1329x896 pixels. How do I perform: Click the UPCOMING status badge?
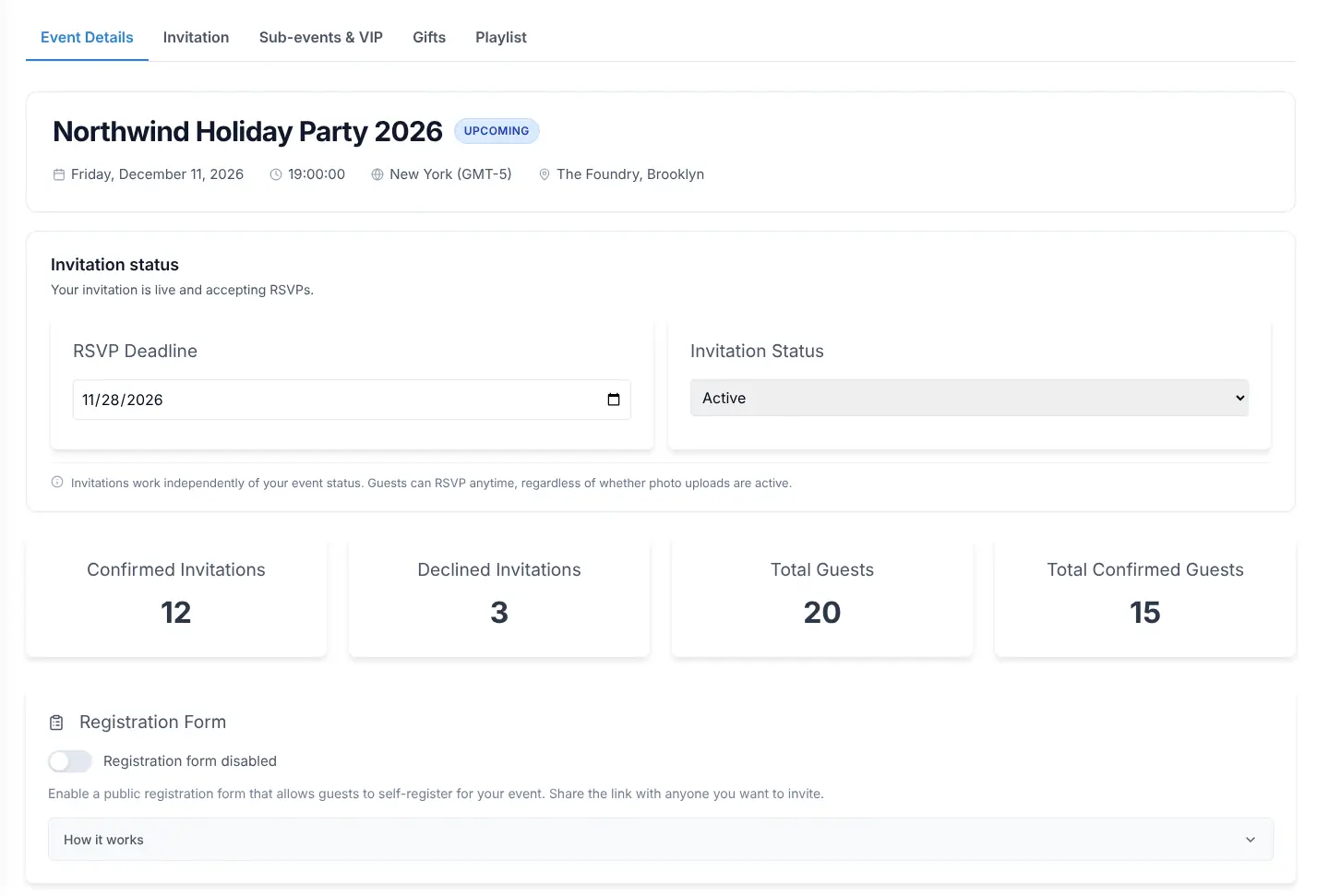click(x=497, y=131)
